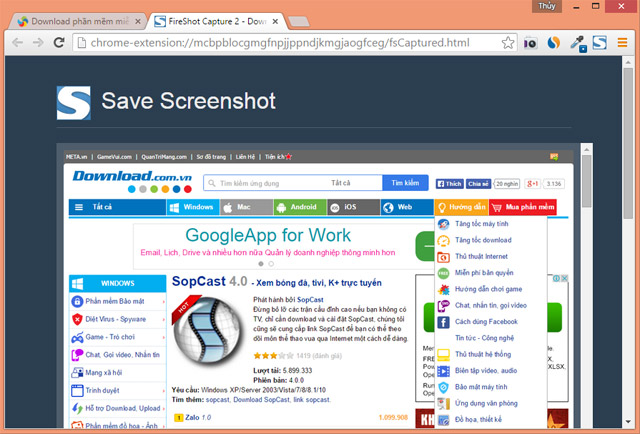
Task: Click the Tăng tốc download gauge icon
Action: pyautogui.click(x=443, y=240)
